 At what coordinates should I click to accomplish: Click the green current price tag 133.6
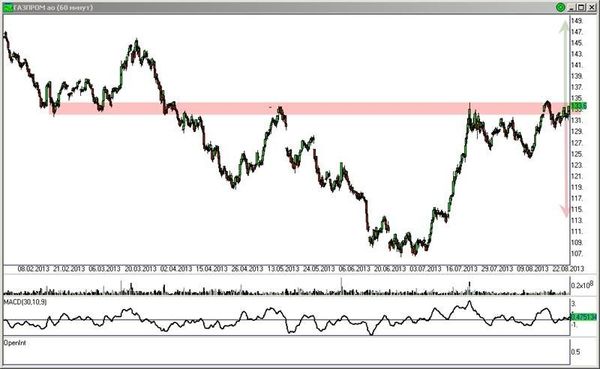click(578, 105)
